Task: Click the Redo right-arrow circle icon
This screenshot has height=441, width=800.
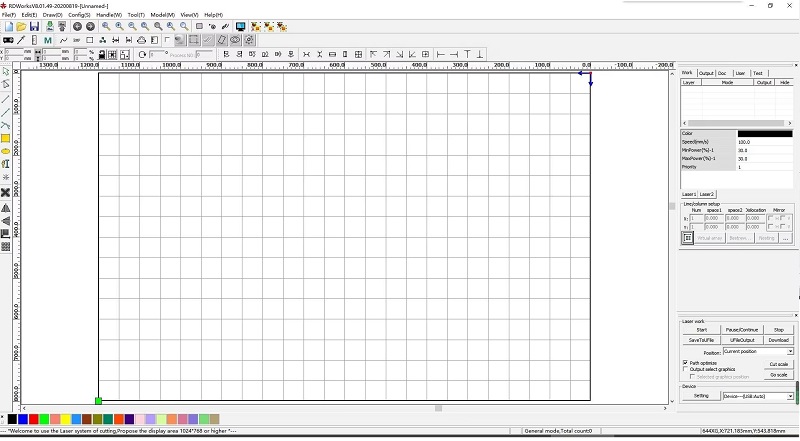Action: [90, 27]
